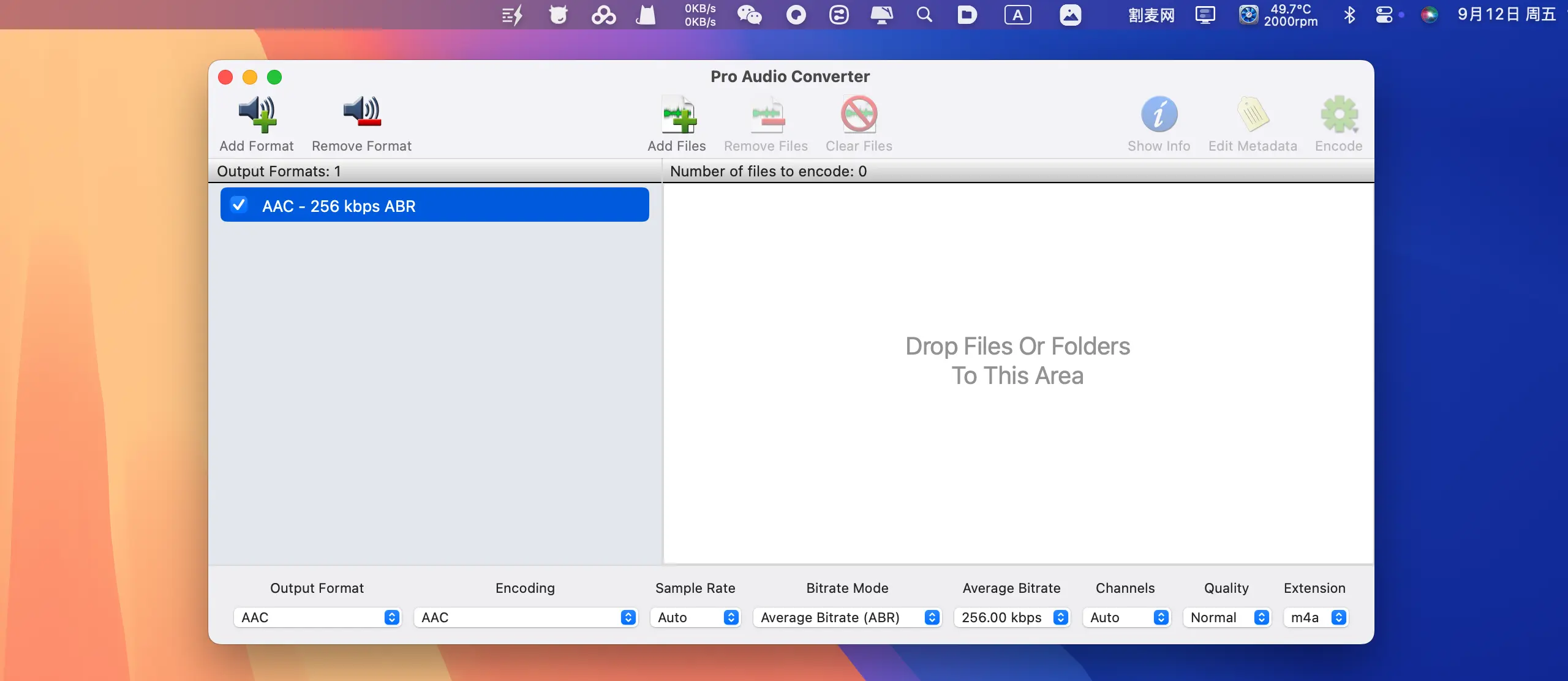This screenshot has width=1568, height=681.
Task: Open the Average Bitrate 256.00 kbps selector
Action: coord(1012,617)
